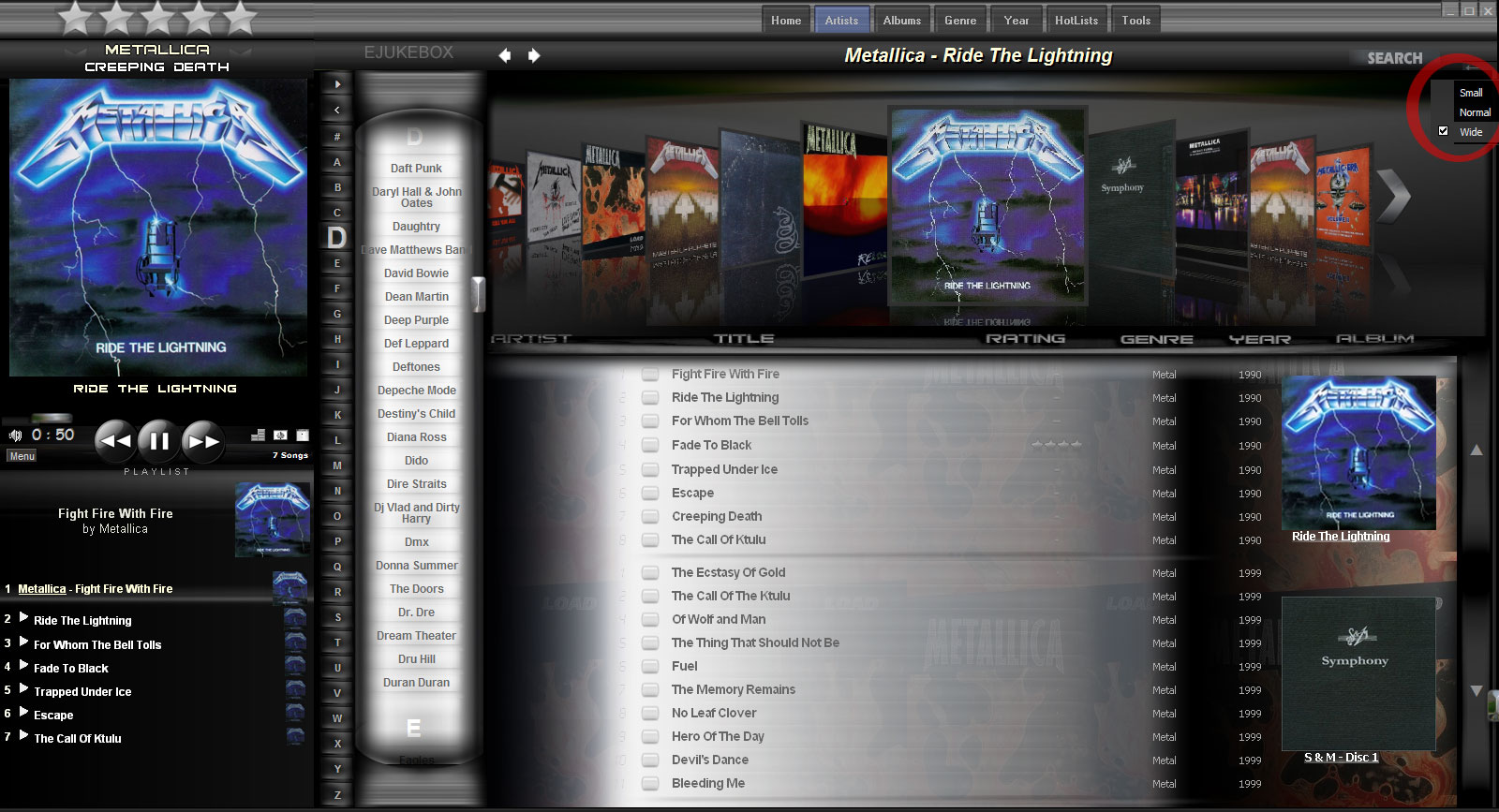
Task: Advance cover flow with the large right chevron
Action: 1394,197
